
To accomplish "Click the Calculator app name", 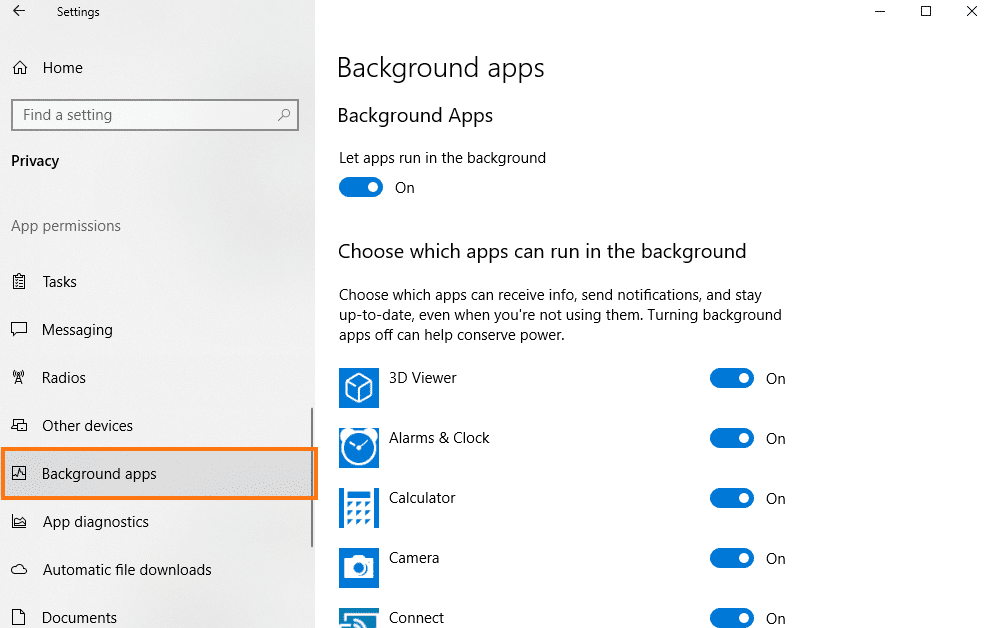I will pos(422,498).
